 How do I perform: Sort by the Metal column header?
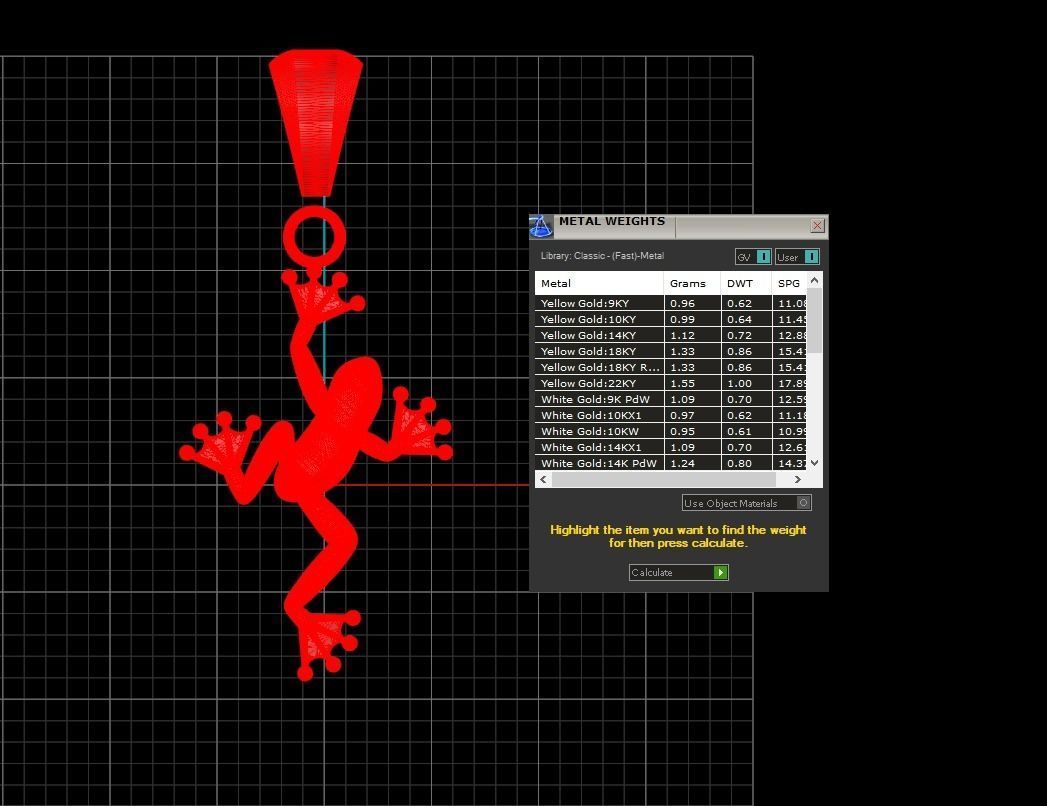[599, 283]
